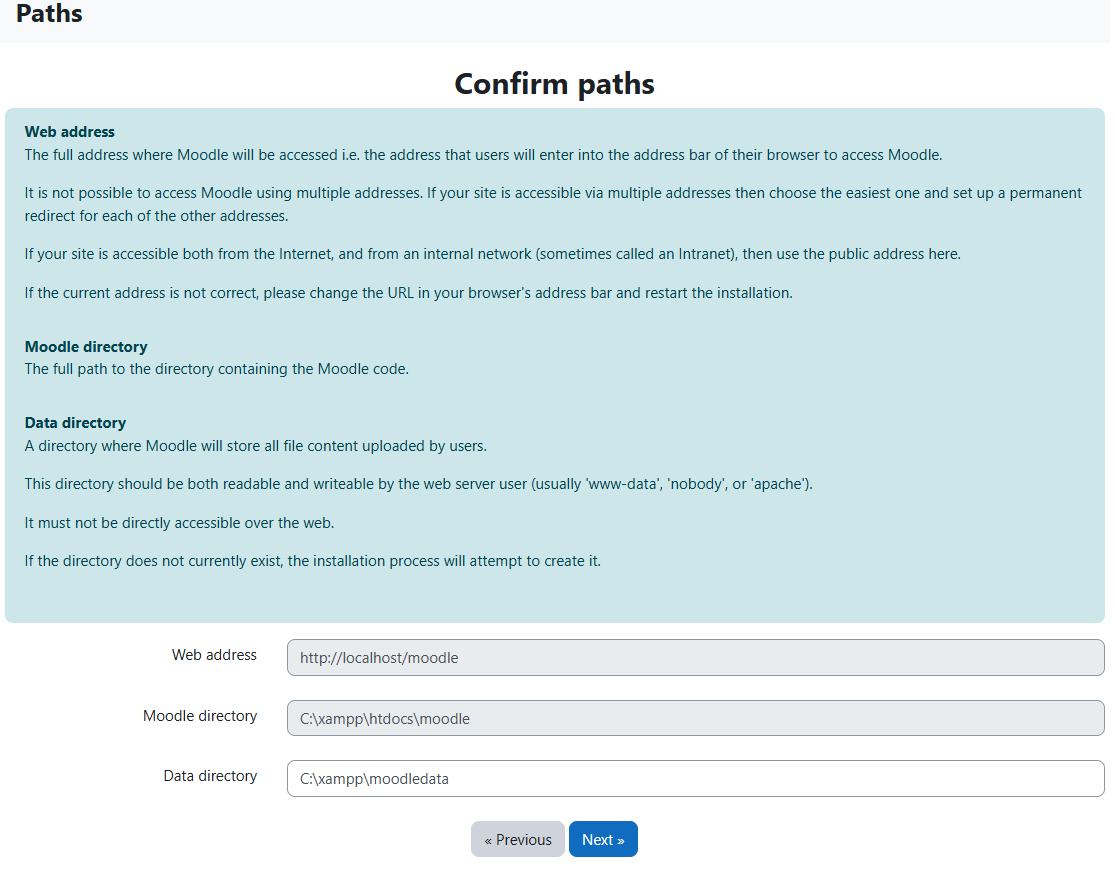The width and height of the screenshot is (1115, 869).
Task: Click the text about Moodle storing uploaded files
Action: pos(256,446)
